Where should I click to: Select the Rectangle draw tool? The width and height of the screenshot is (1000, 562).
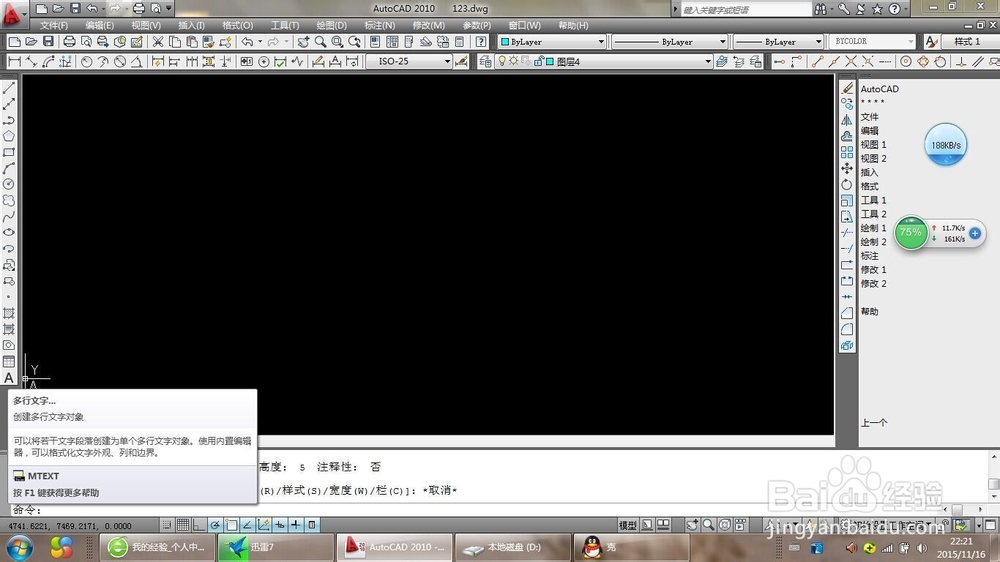tap(9, 152)
